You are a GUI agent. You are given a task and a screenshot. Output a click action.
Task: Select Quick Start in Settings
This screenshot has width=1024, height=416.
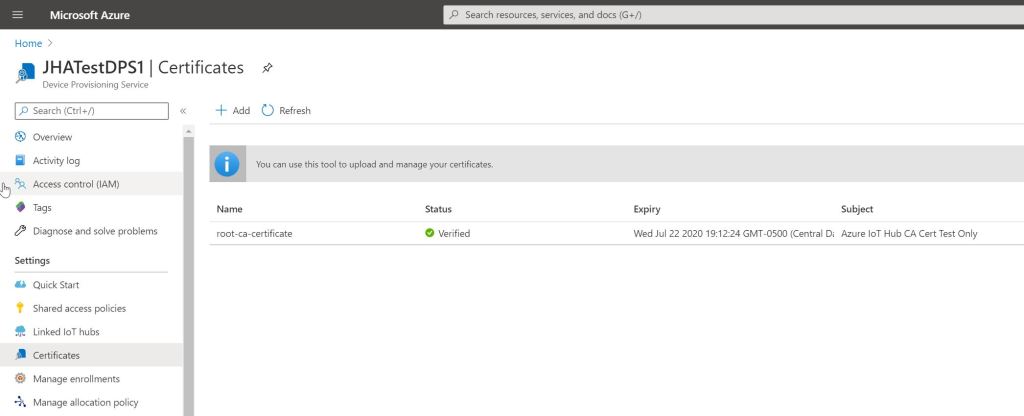click(56, 285)
